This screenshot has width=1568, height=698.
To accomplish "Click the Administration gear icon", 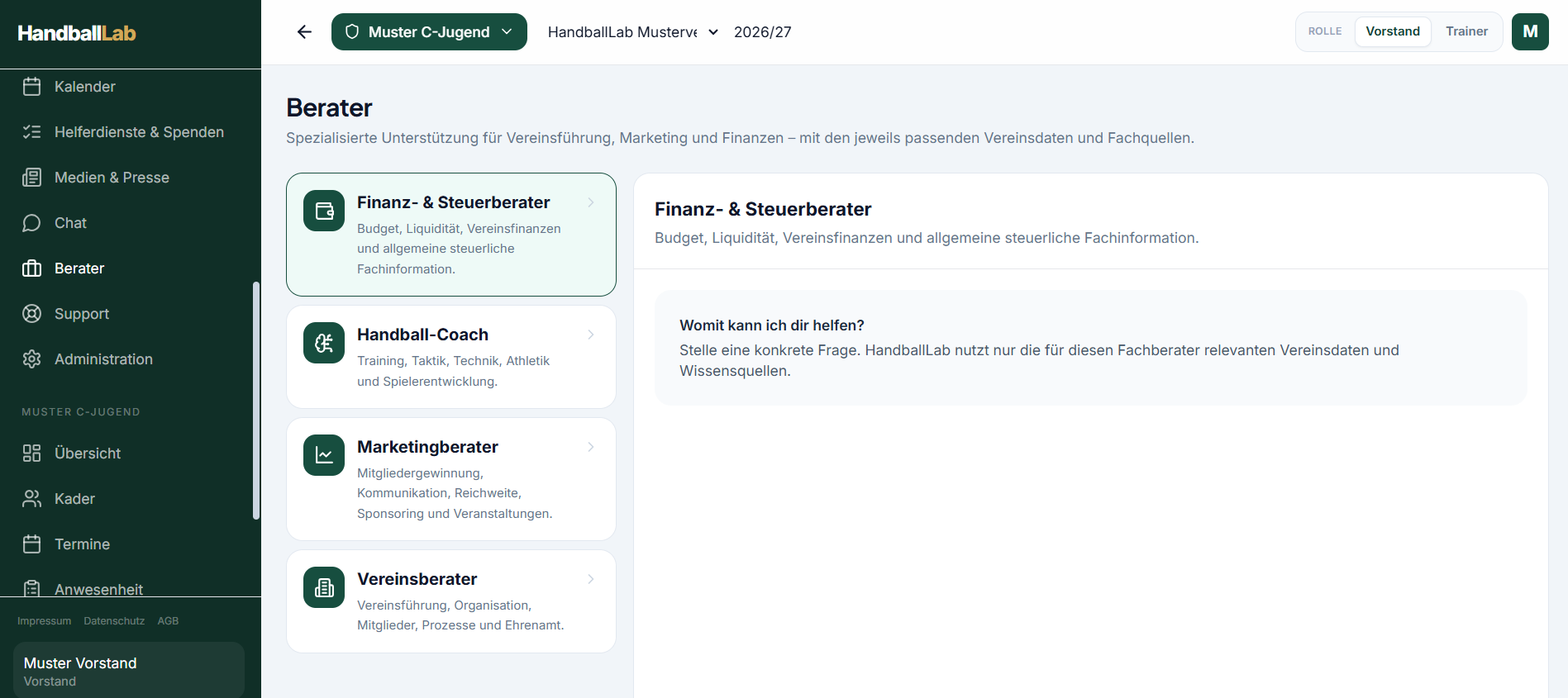I will 32,359.
